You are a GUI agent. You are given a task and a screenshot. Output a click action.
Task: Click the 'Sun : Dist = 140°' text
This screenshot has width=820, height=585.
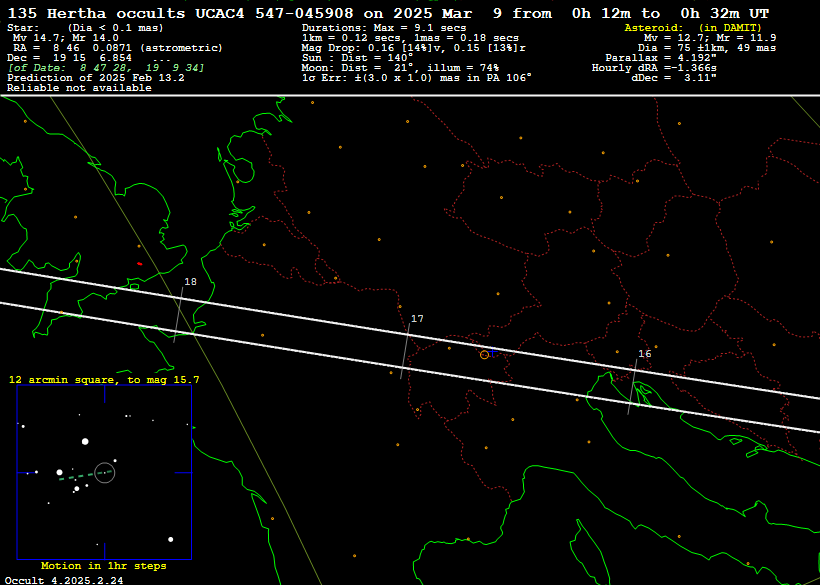pyautogui.click(x=357, y=58)
